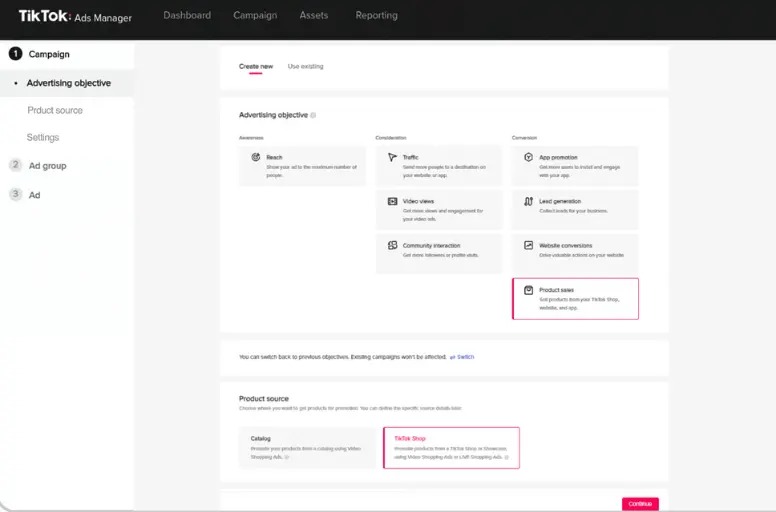
Task: Open the Dashboard menu
Action: pos(187,15)
